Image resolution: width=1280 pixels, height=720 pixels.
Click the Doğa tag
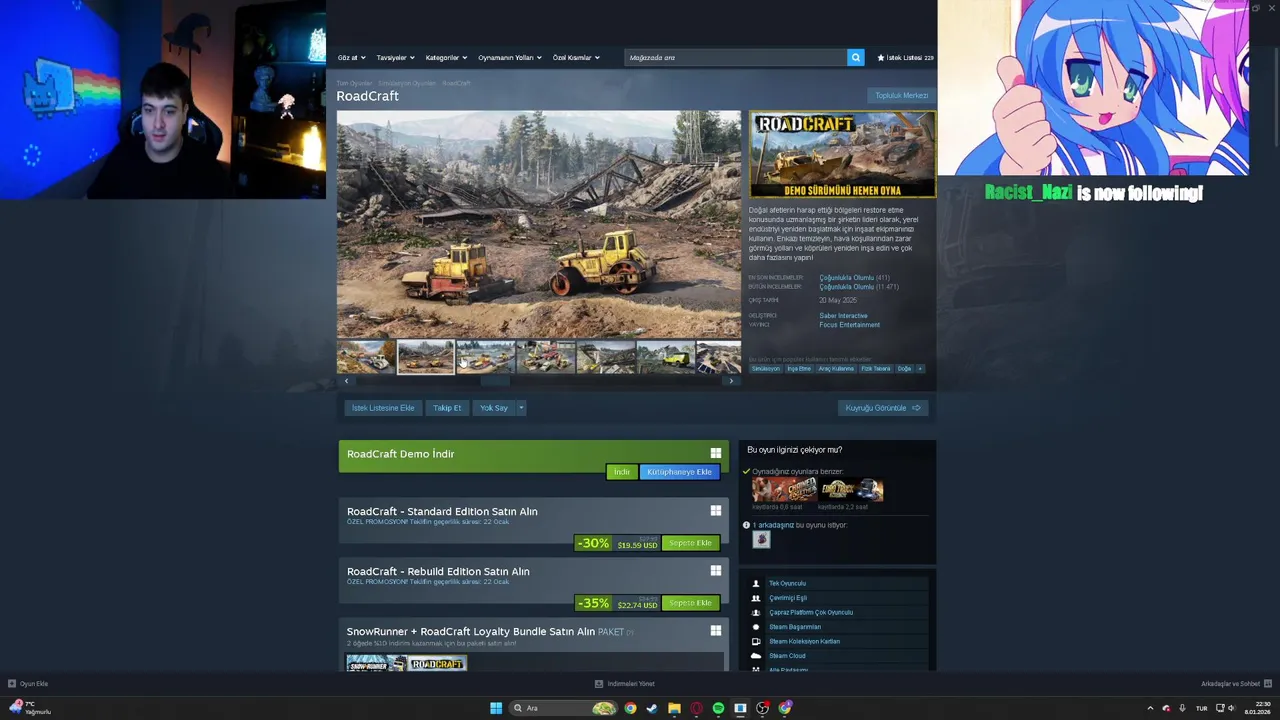click(904, 369)
